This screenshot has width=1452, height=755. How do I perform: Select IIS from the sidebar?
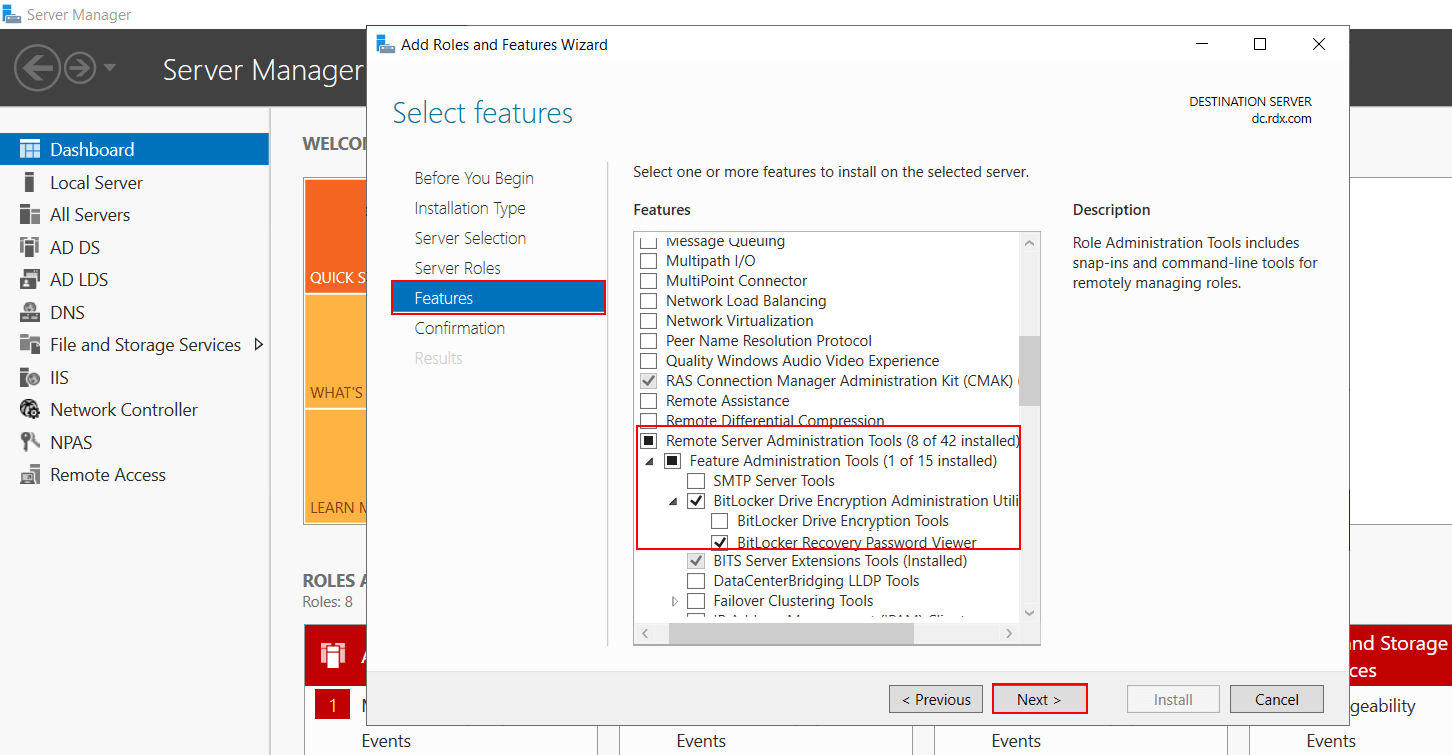[59, 377]
